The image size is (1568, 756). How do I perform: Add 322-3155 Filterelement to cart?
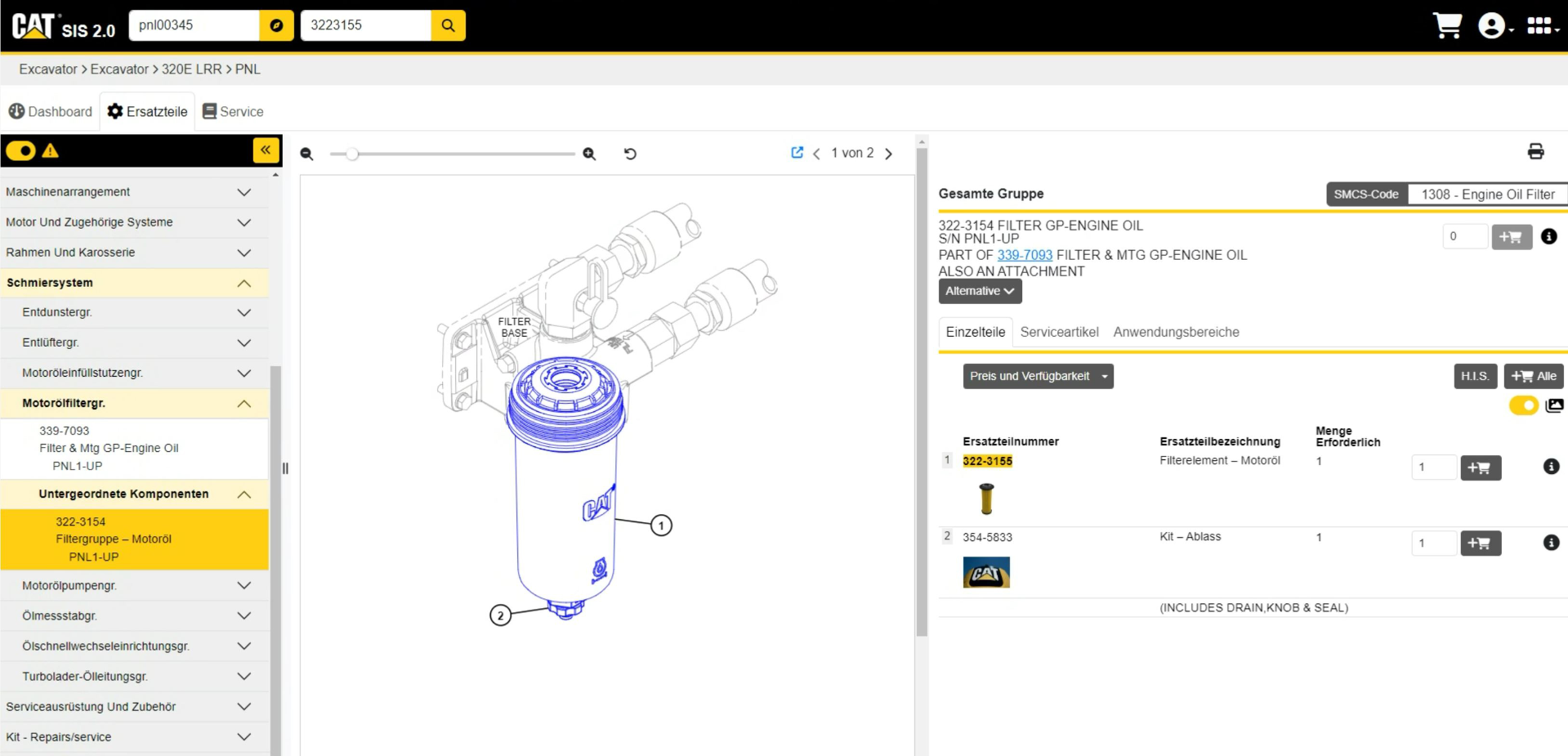click(1481, 467)
